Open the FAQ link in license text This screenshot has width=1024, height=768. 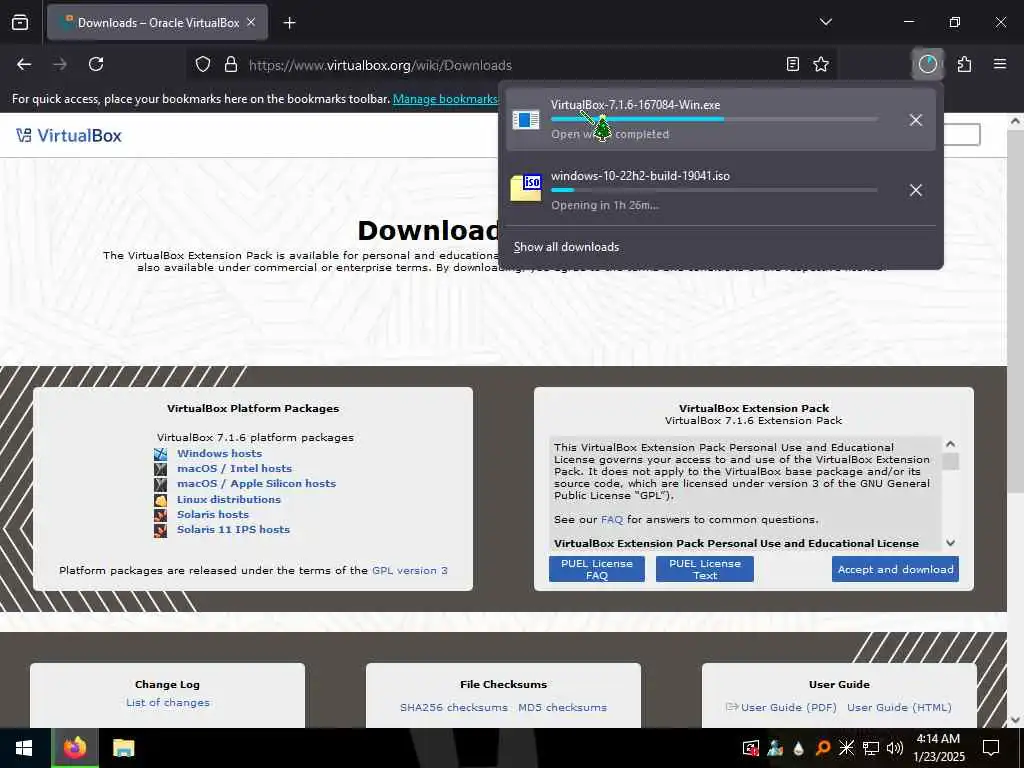point(612,519)
